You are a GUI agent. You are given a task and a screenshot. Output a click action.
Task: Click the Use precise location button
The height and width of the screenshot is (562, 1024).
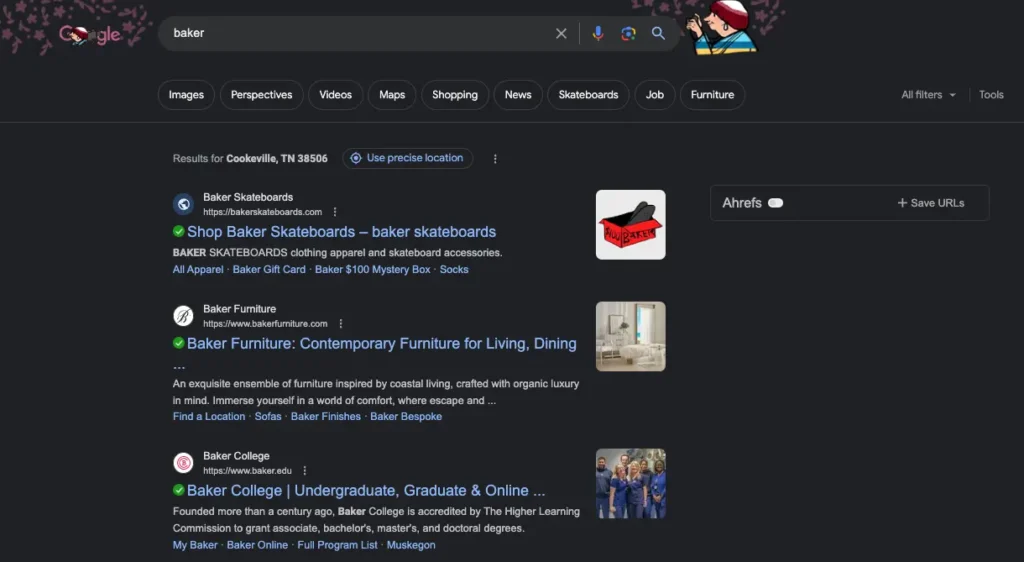pyautogui.click(x=408, y=158)
